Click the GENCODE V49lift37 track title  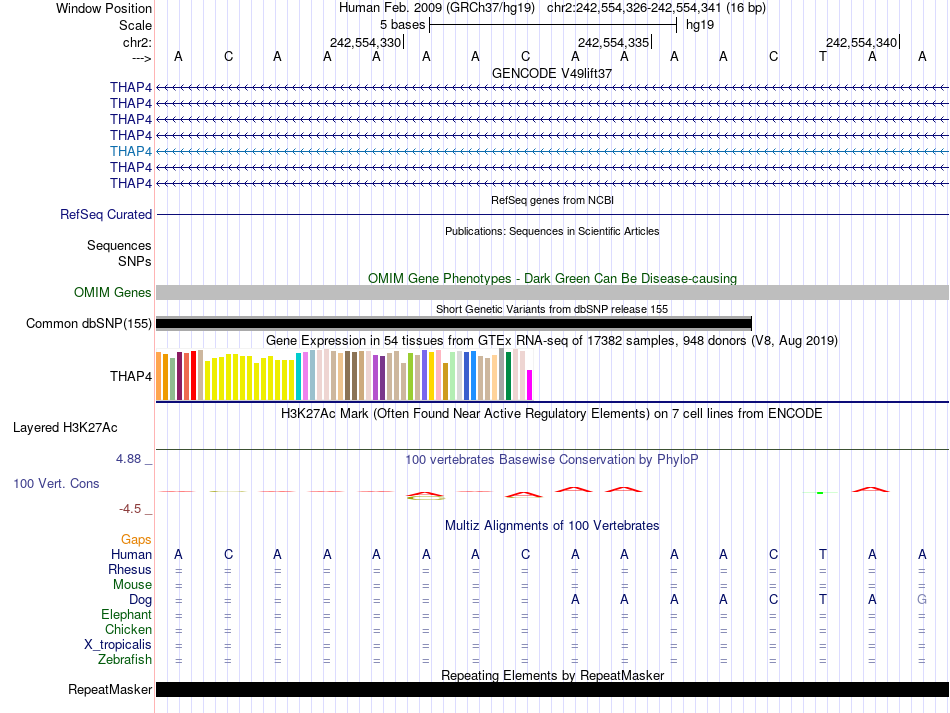pos(552,73)
